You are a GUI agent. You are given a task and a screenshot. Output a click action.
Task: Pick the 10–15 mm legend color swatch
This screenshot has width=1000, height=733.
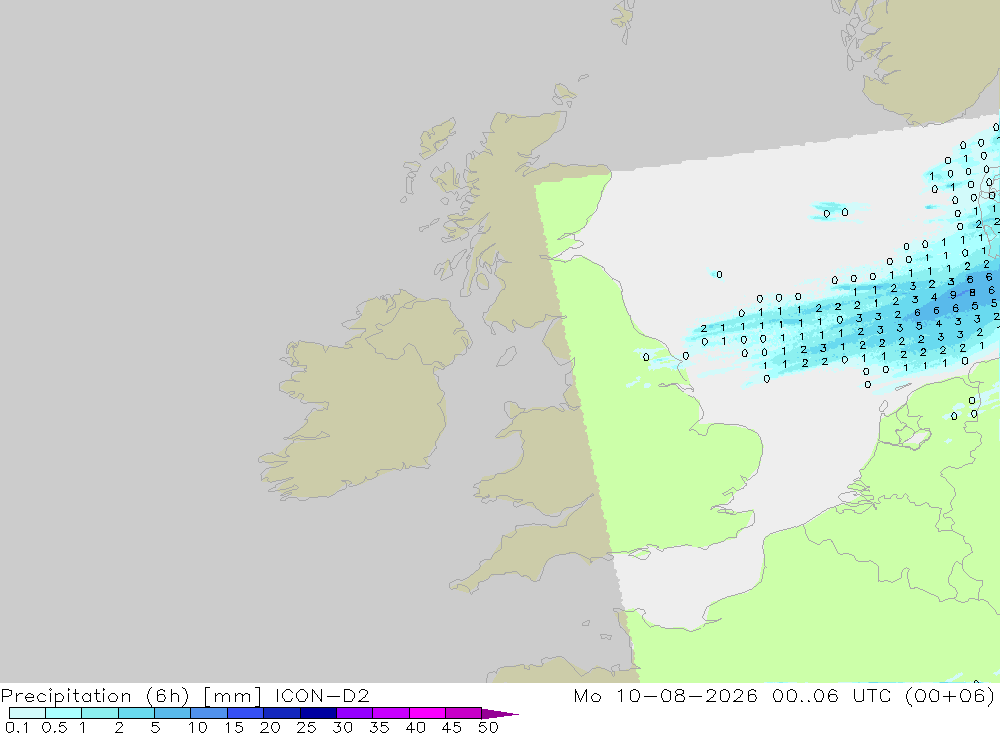(209, 713)
